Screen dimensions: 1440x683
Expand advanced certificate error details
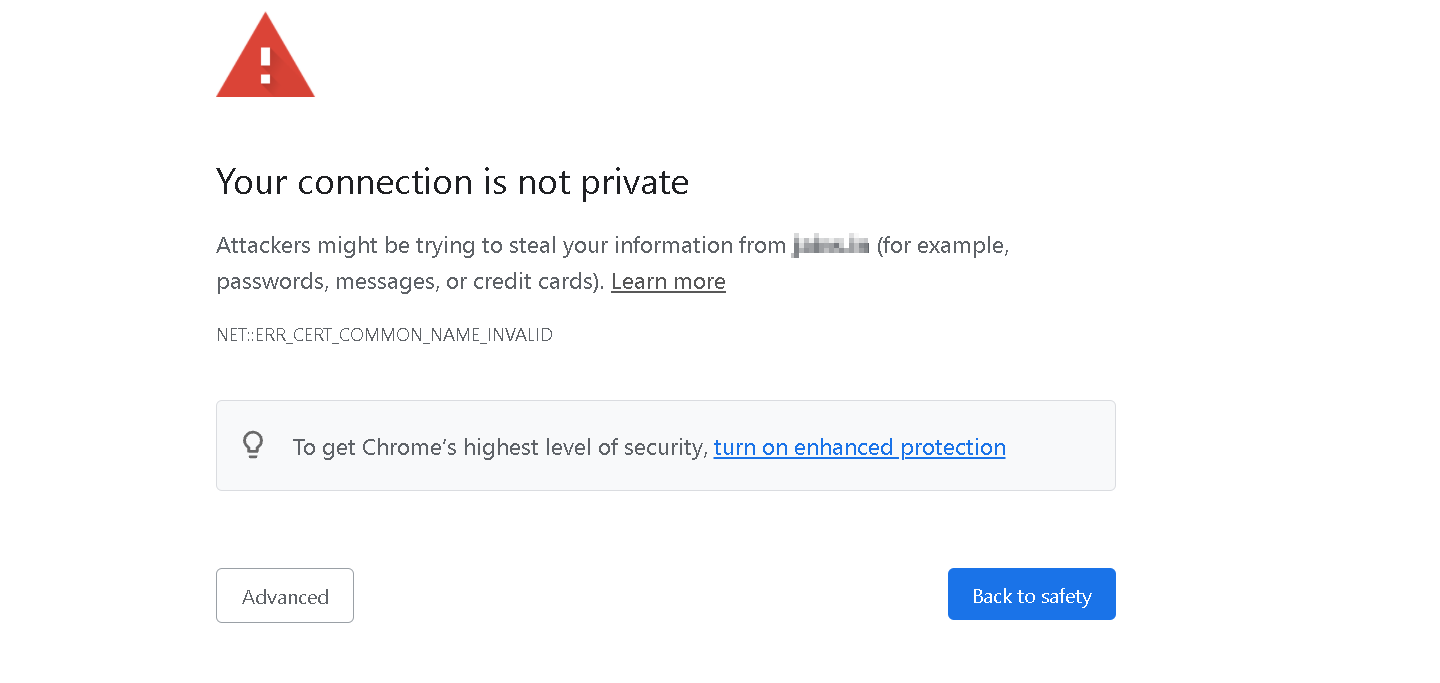click(285, 595)
